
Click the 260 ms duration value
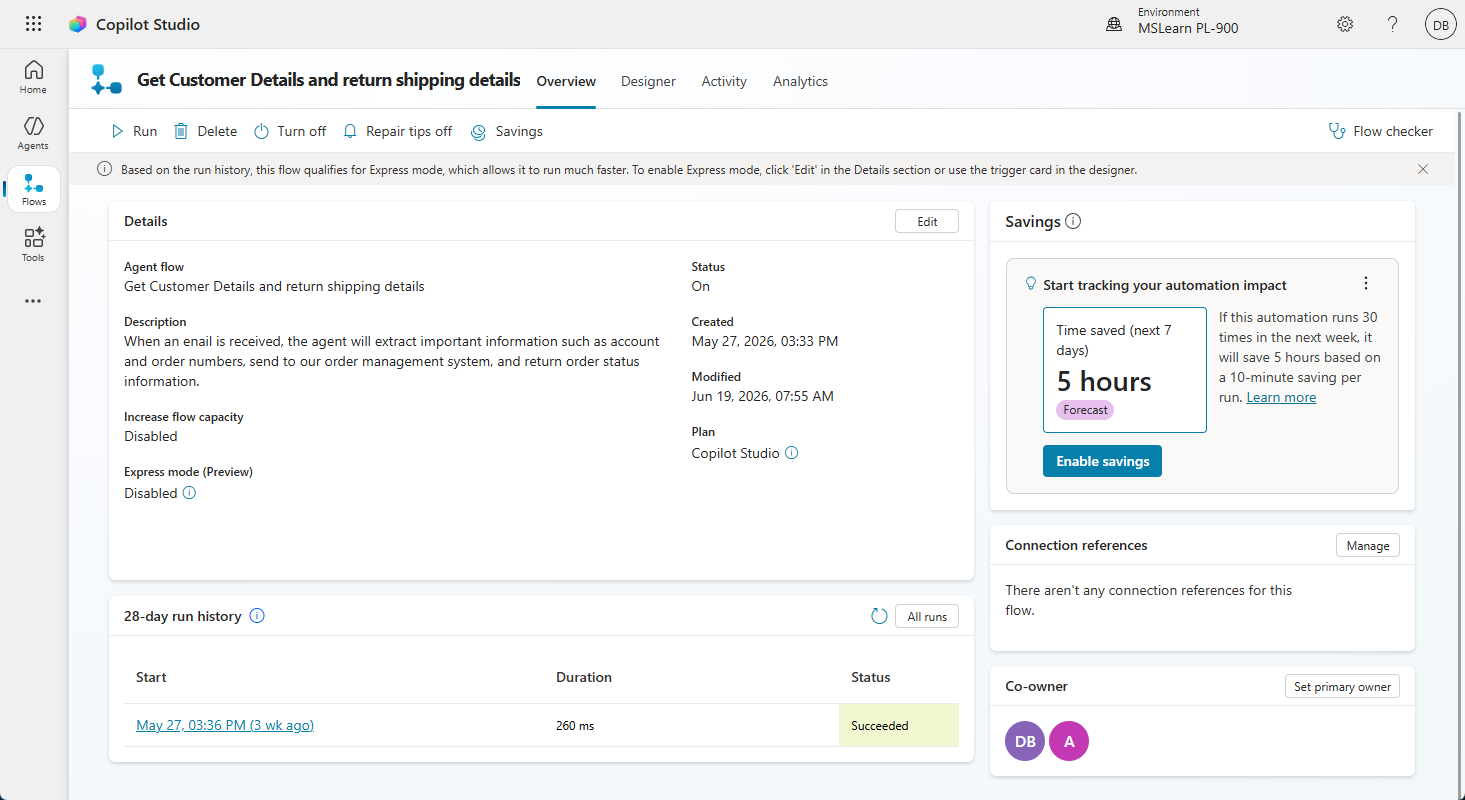pos(575,725)
